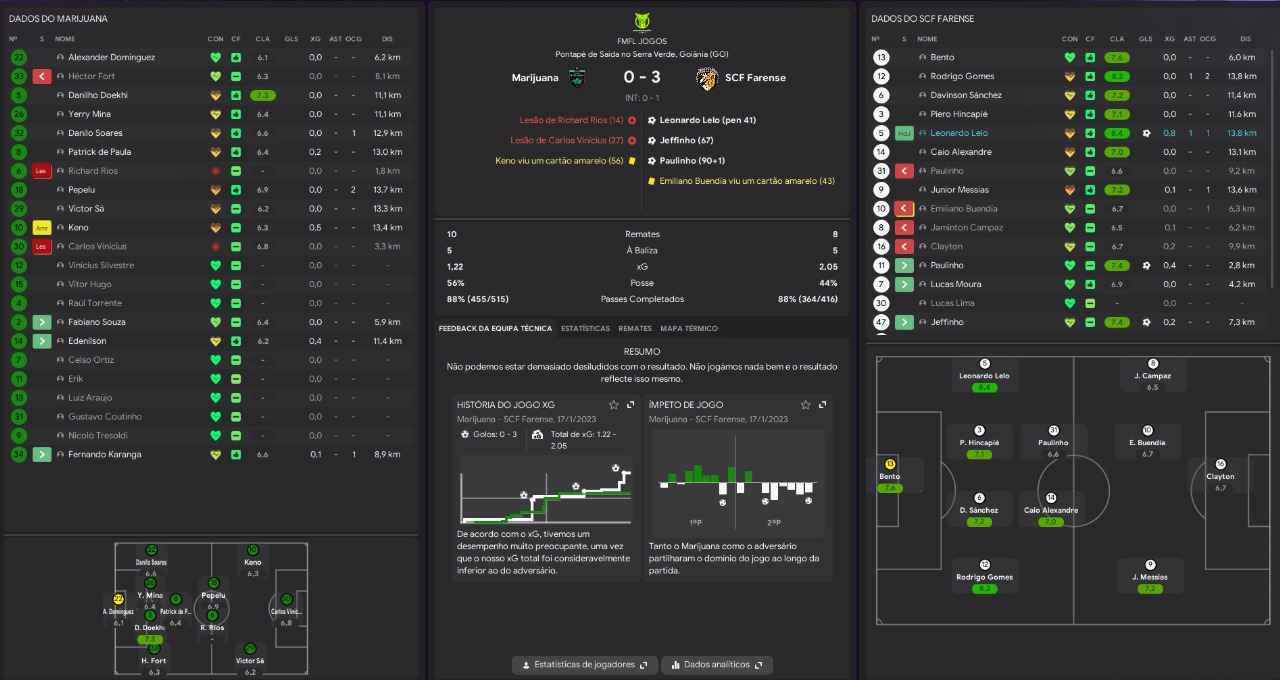
Task: Click Richard Ríos's red injury condition icon
Action: [215, 171]
